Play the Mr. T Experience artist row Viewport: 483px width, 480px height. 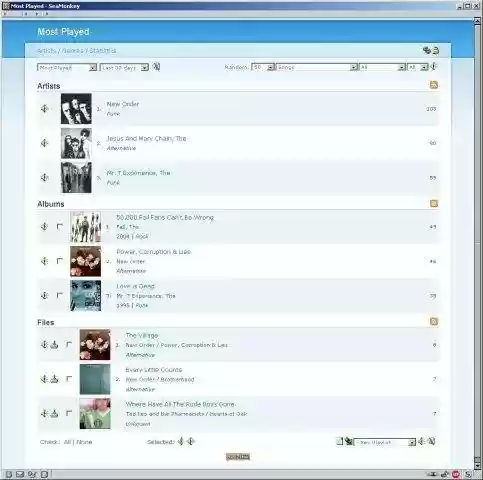click(x=44, y=177)
